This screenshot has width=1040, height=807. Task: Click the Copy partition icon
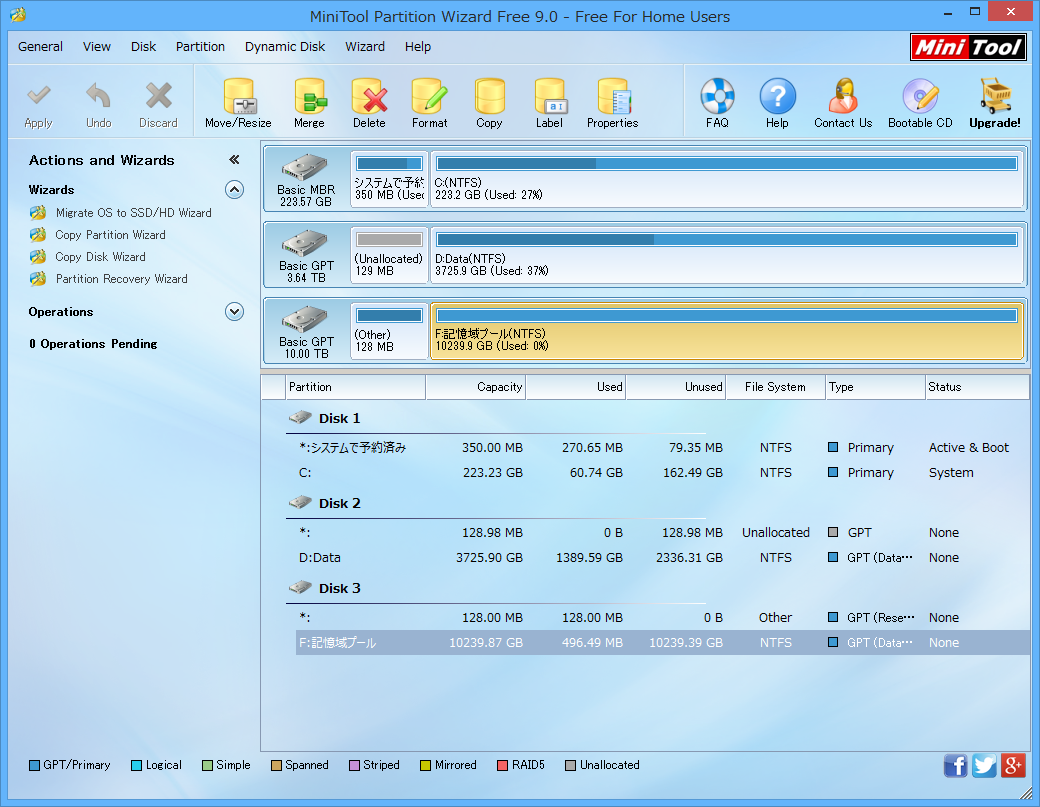[x=489, y=97]
